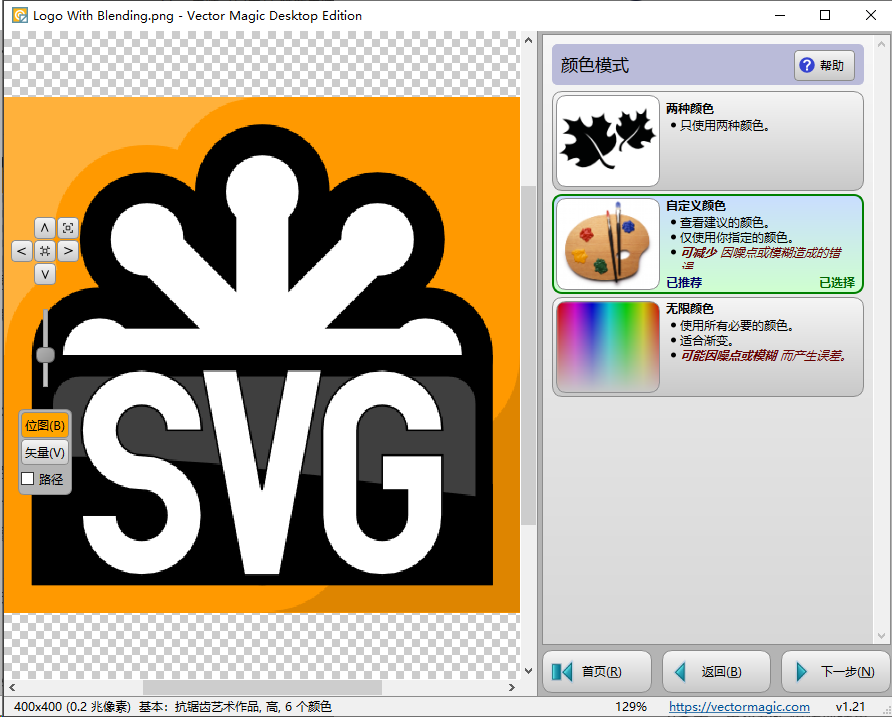Click the 只使用两种颜色 description text
Image resolution: width=892 pixels, height=717 pixels.
click(x=725, y=125)
